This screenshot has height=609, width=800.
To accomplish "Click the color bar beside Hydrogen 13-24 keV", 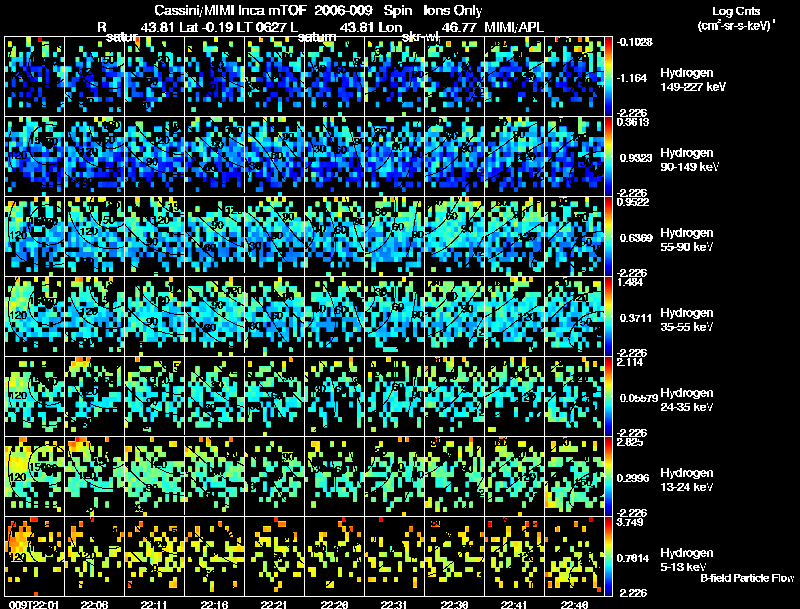I will click(608, 476).
